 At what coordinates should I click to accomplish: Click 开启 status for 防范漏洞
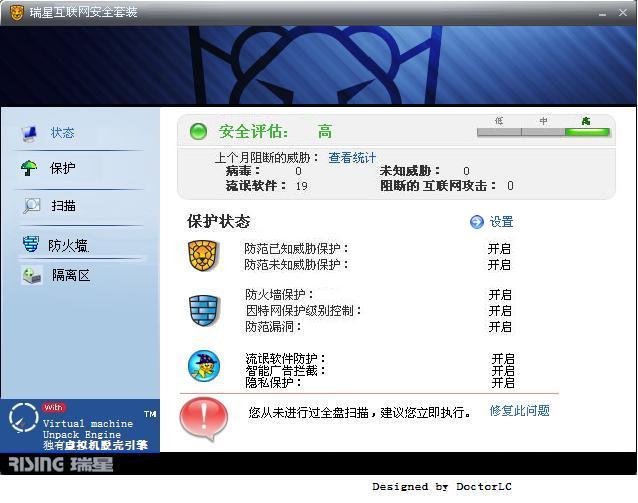pyautogui.click(x=500, y=327)
